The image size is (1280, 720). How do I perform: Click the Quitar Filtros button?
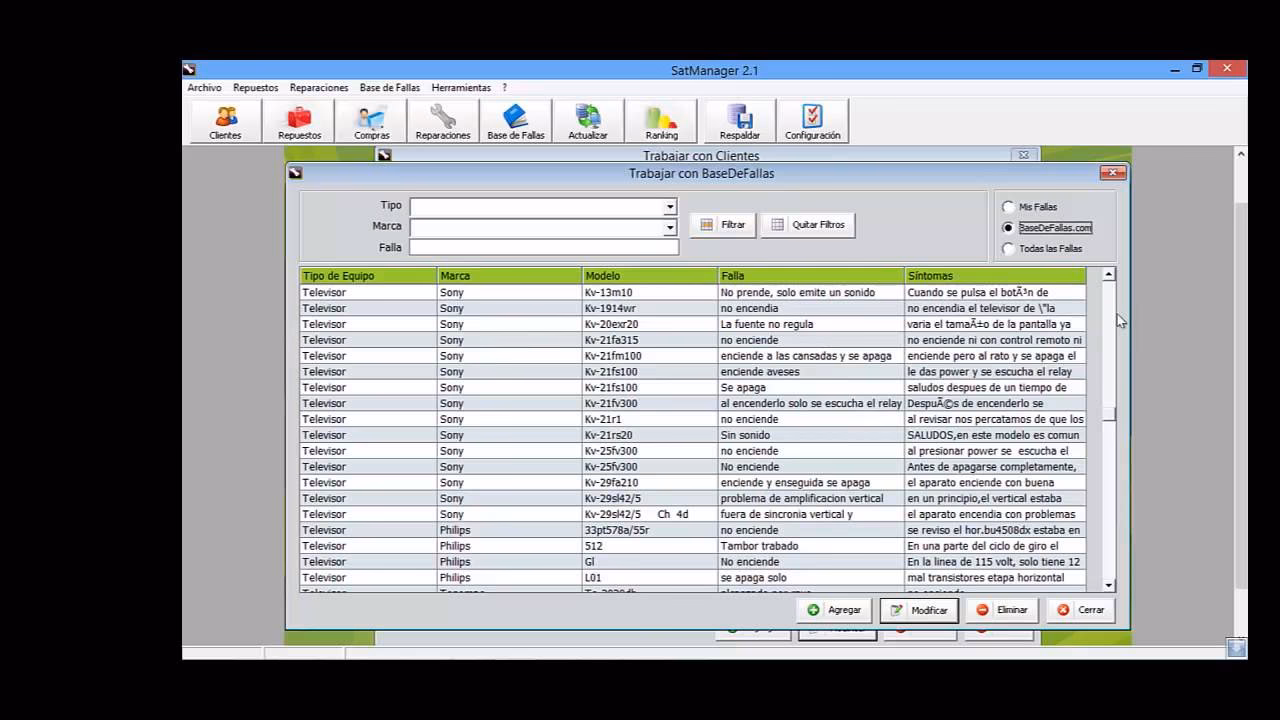[808, 225]
